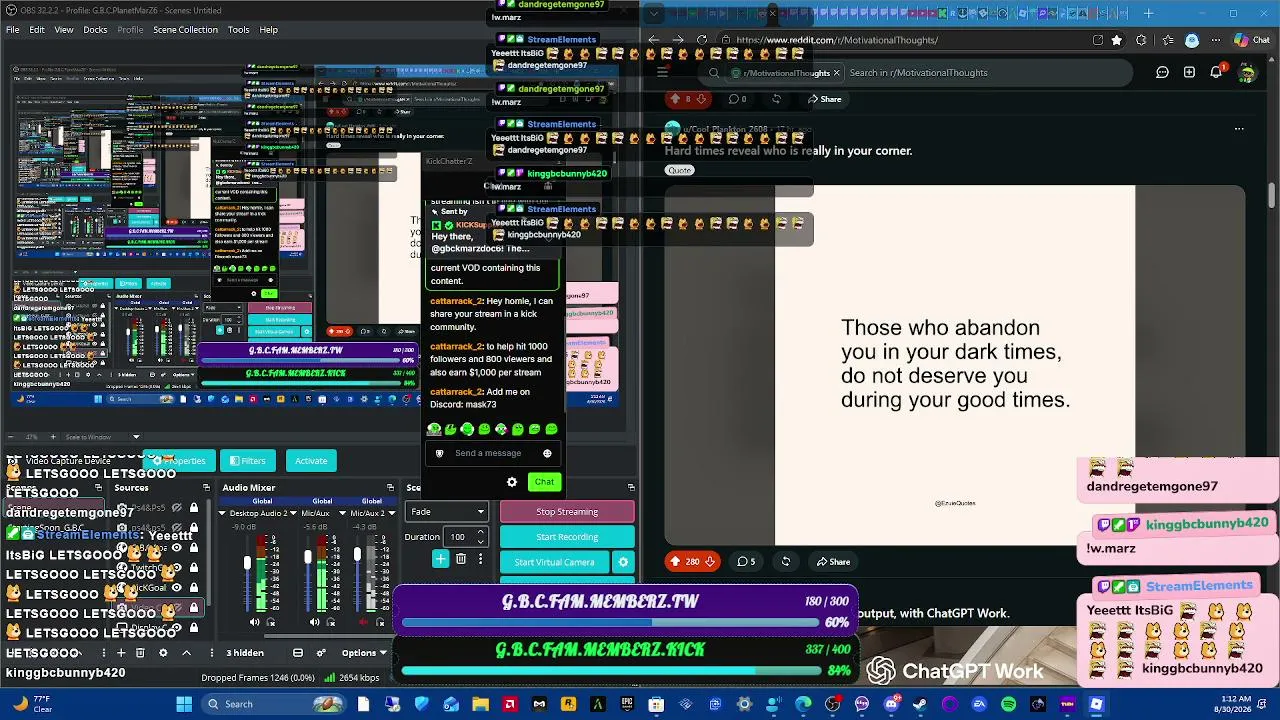This screenshot has width=1280, height=720.
Task: Open the Help menu in OBS
Action: [269, 30]
